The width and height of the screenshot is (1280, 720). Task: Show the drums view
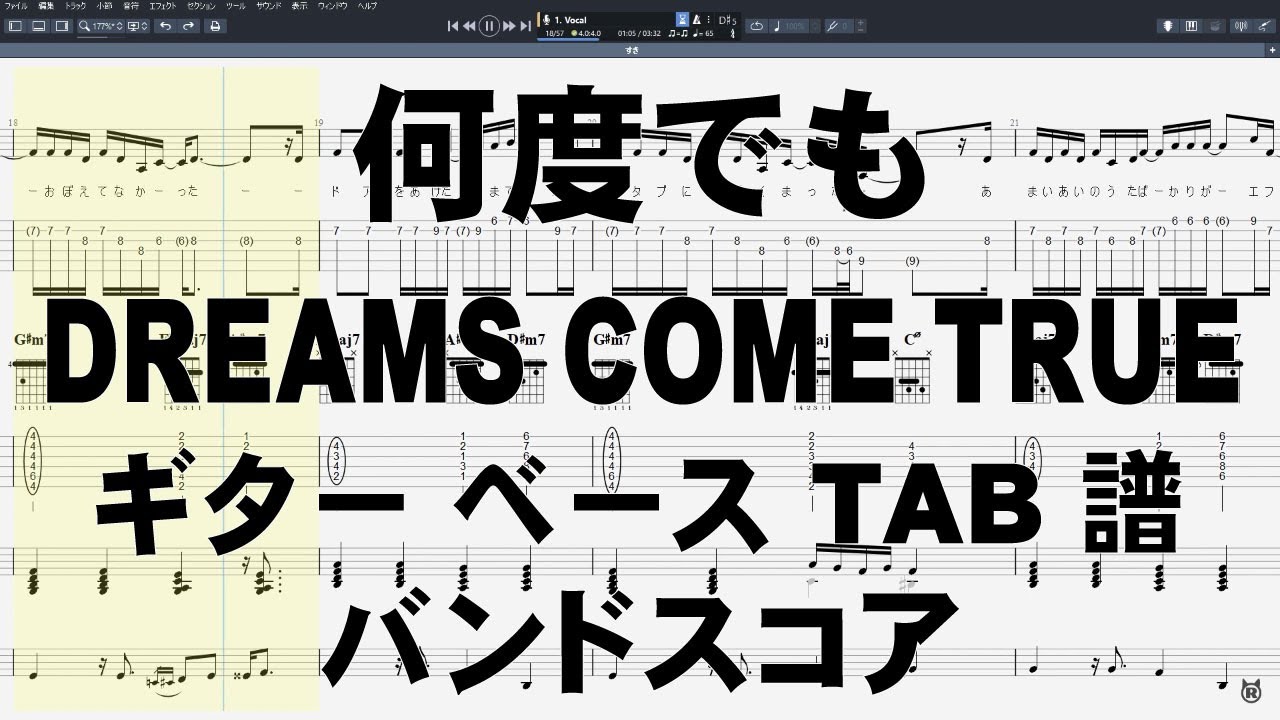[x=1214, y=26]
